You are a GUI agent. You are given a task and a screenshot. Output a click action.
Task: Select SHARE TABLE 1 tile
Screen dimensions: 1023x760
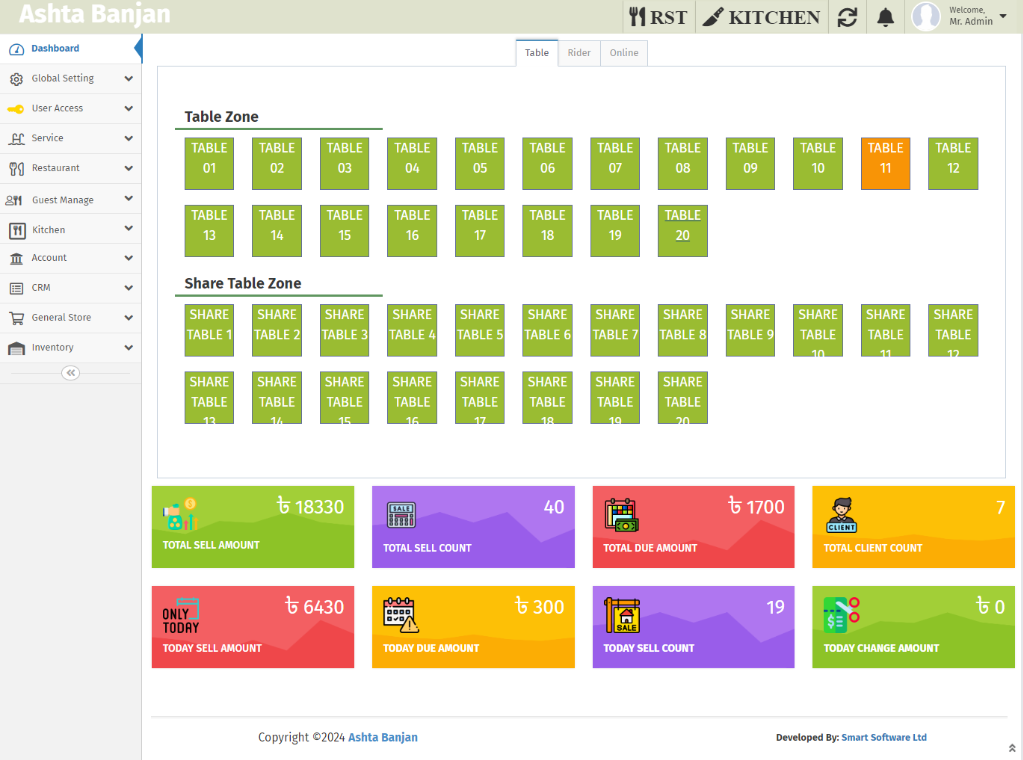[209, 330]
